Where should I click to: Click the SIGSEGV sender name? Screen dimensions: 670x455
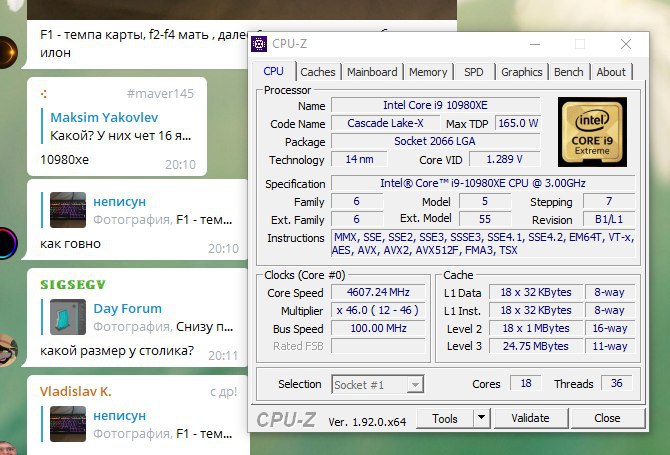[x=73, y=285]
